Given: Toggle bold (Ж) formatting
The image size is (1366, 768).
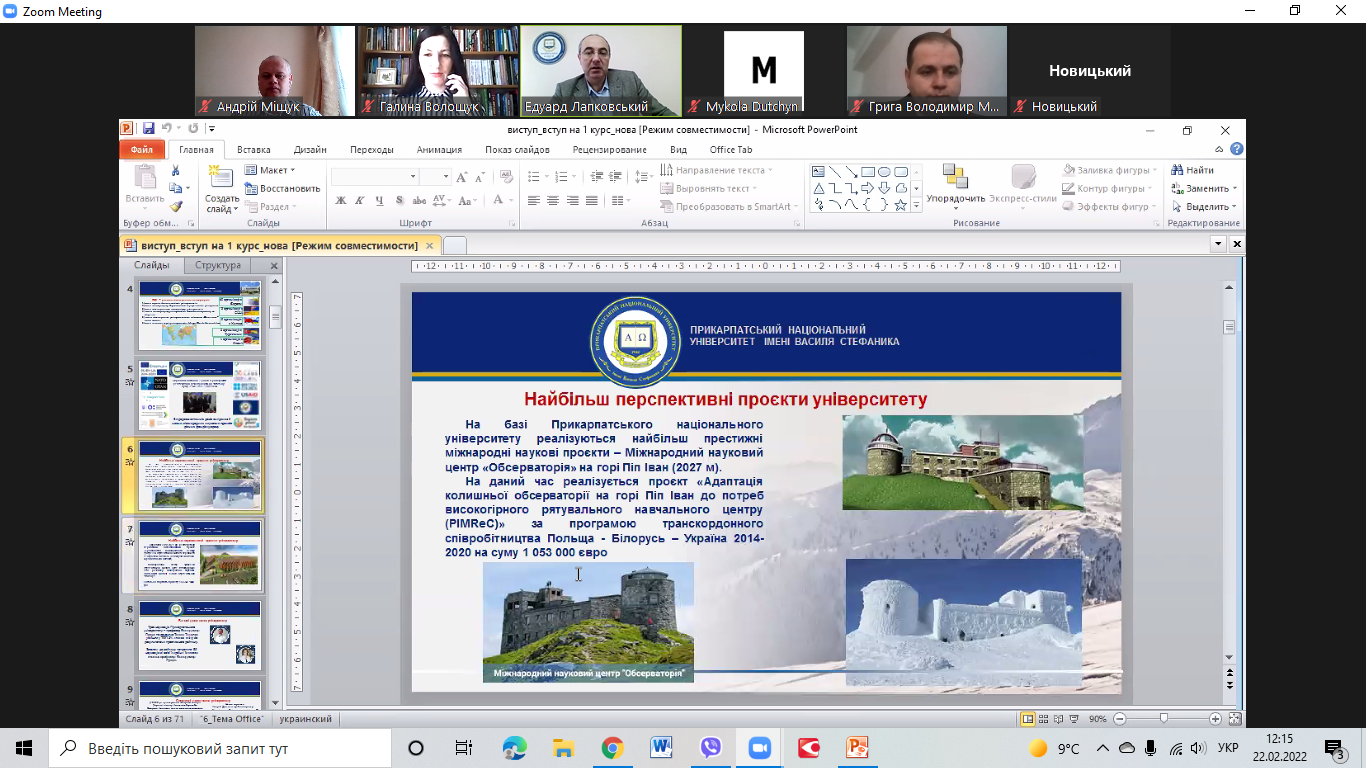Looking at the screenshot, I should click(340, 201).
